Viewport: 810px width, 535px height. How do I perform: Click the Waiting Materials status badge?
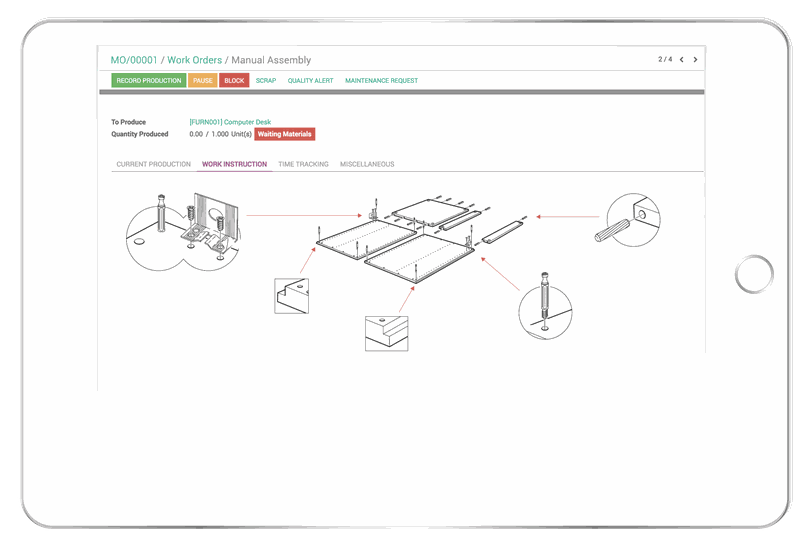285,134
